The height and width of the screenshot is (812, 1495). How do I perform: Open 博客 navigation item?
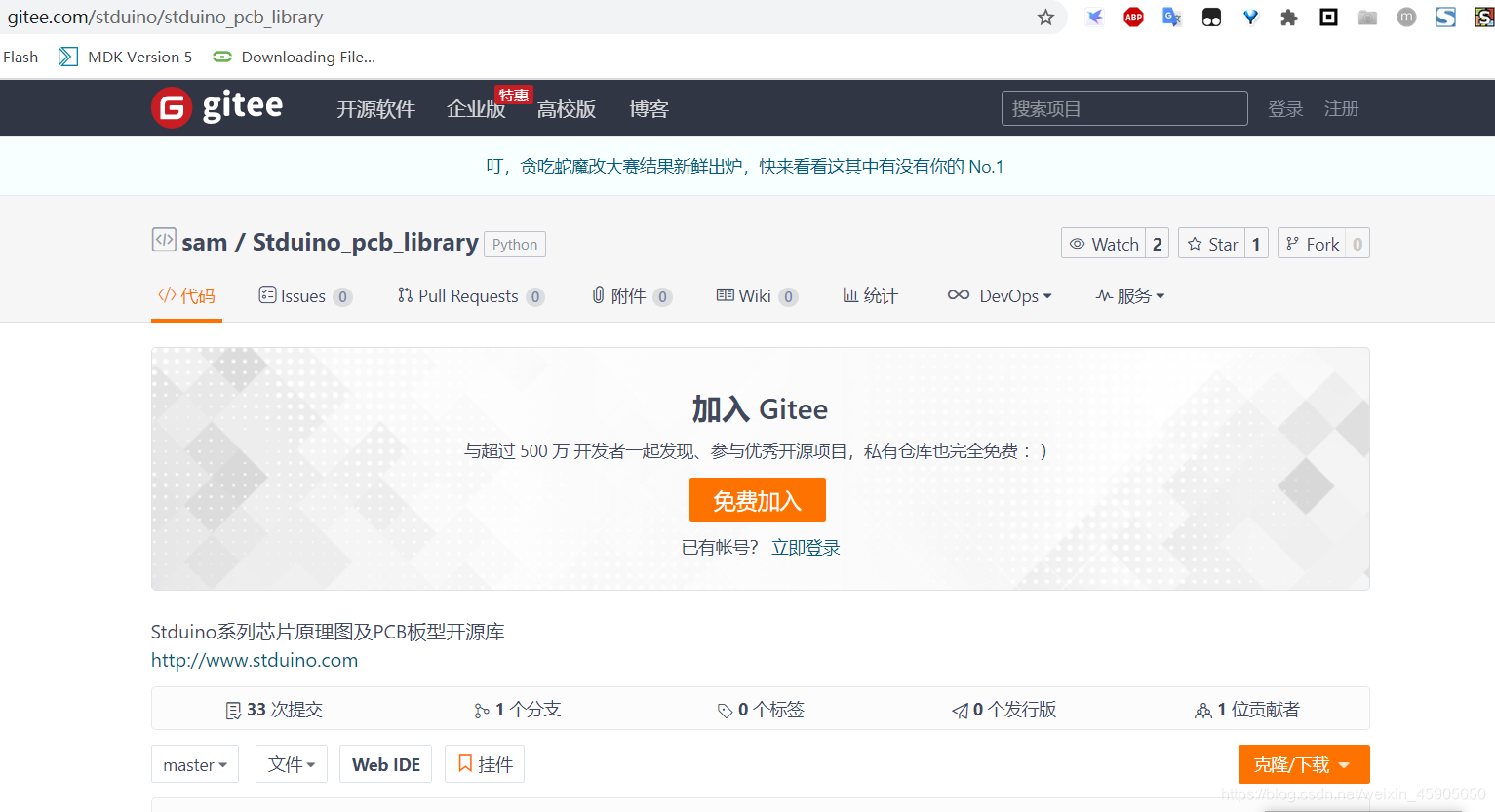[x=649, y=109]
